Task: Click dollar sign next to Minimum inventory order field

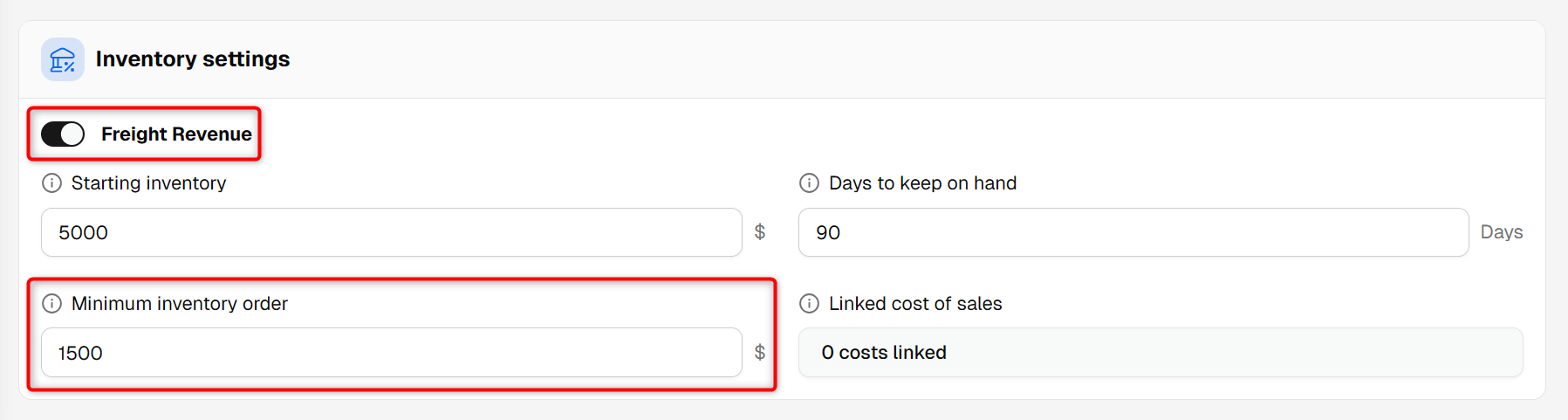Action: pyautogui.click(x=760, y=353)
